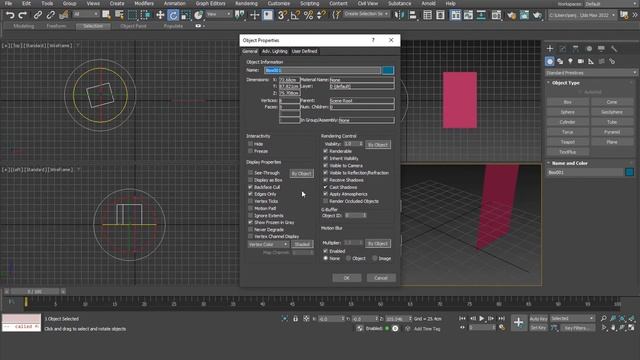Click the Mirror tool icon
640x360 pixels.
coord(398,15)
